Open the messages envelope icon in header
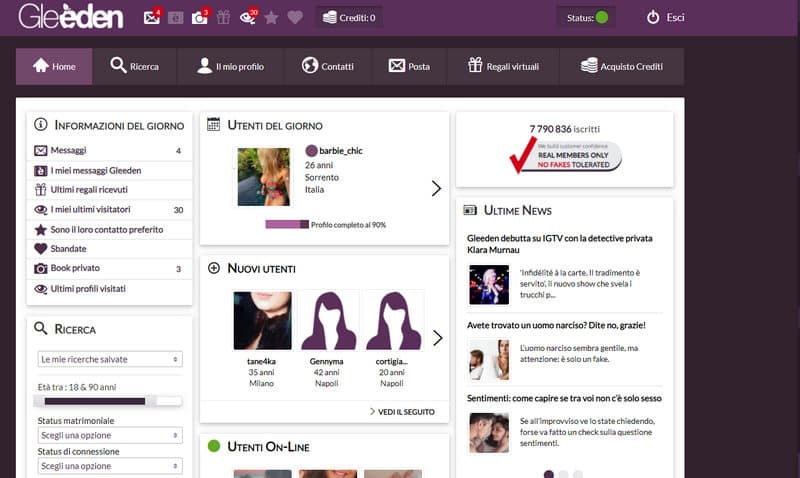 coord(151,17)
